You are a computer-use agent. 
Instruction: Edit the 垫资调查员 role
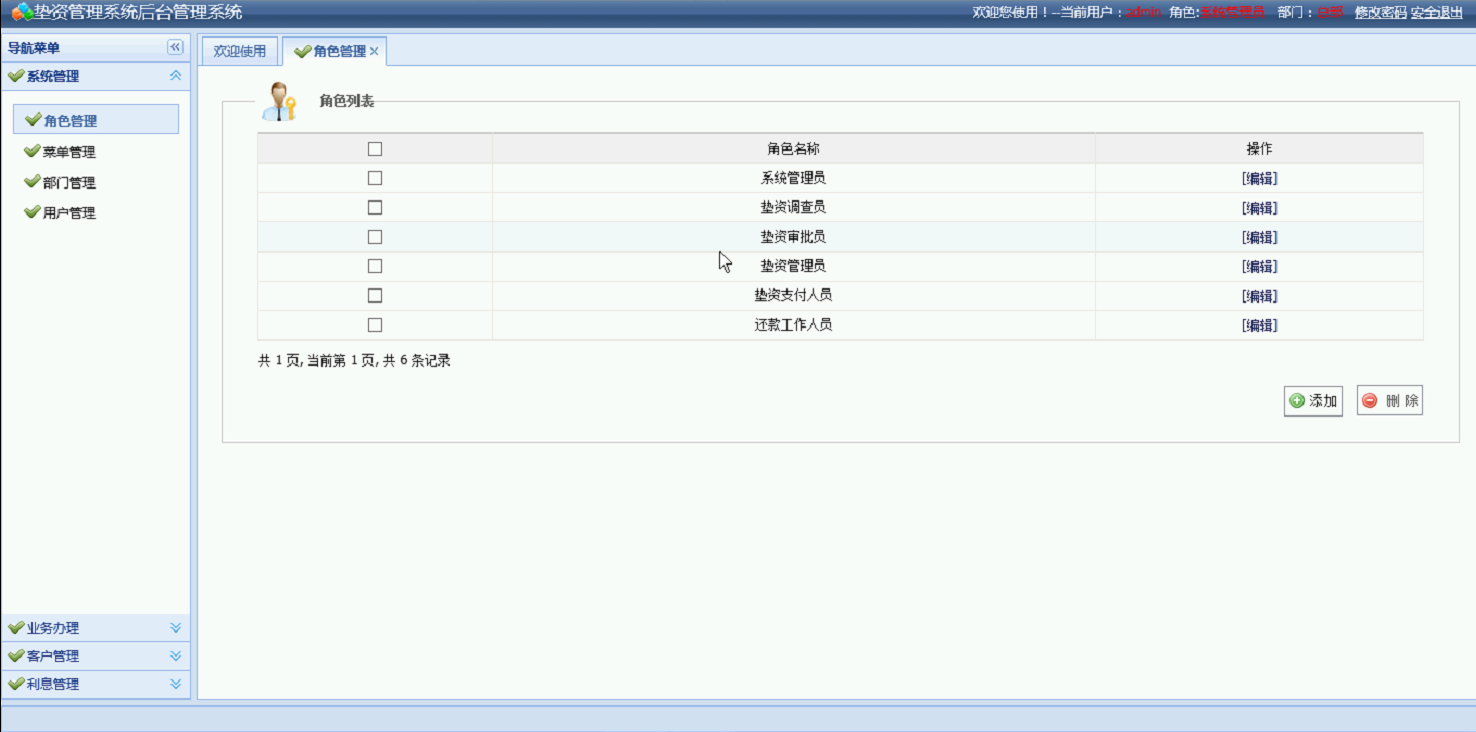coord(1259,208)
